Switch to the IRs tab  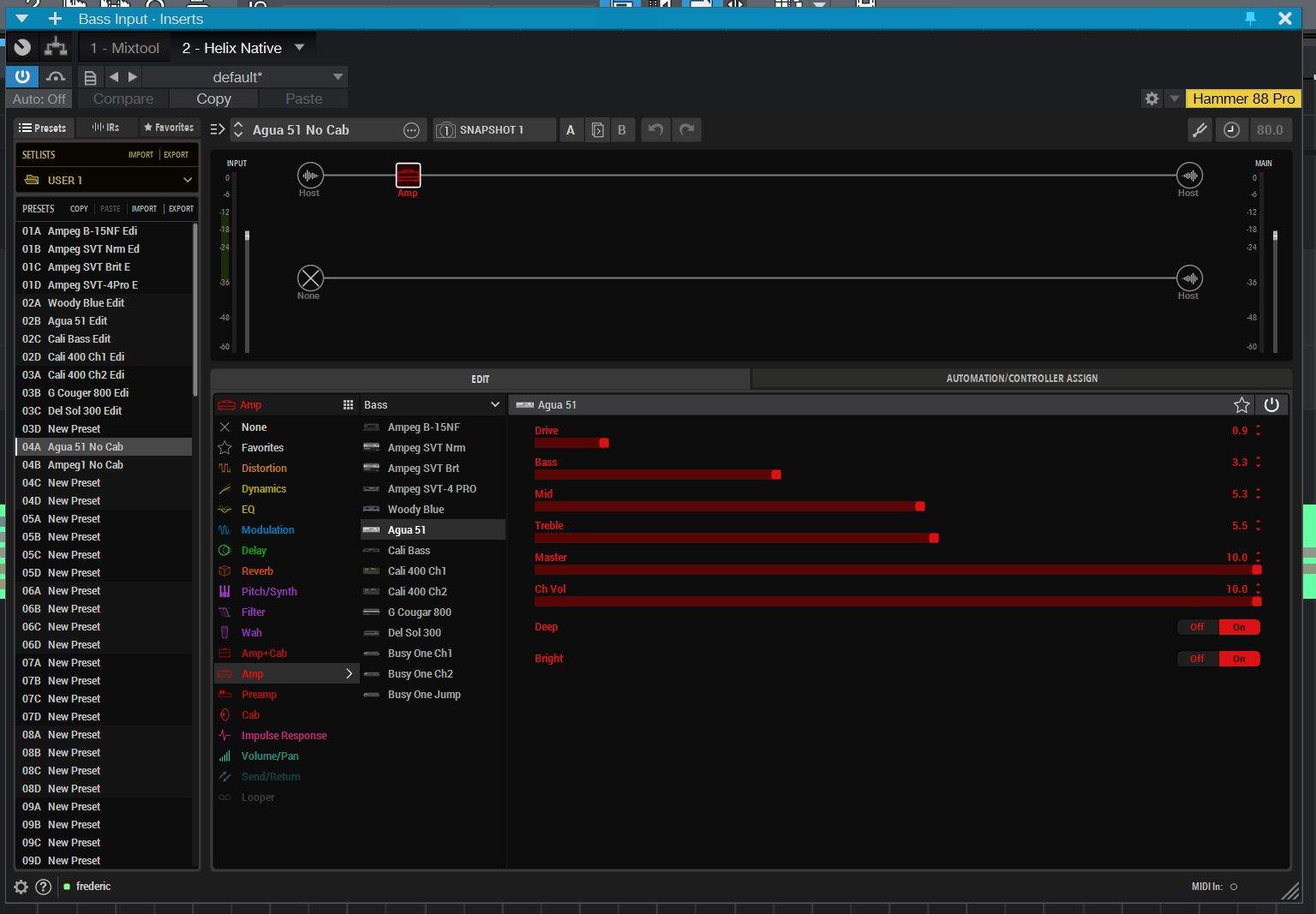105,128
